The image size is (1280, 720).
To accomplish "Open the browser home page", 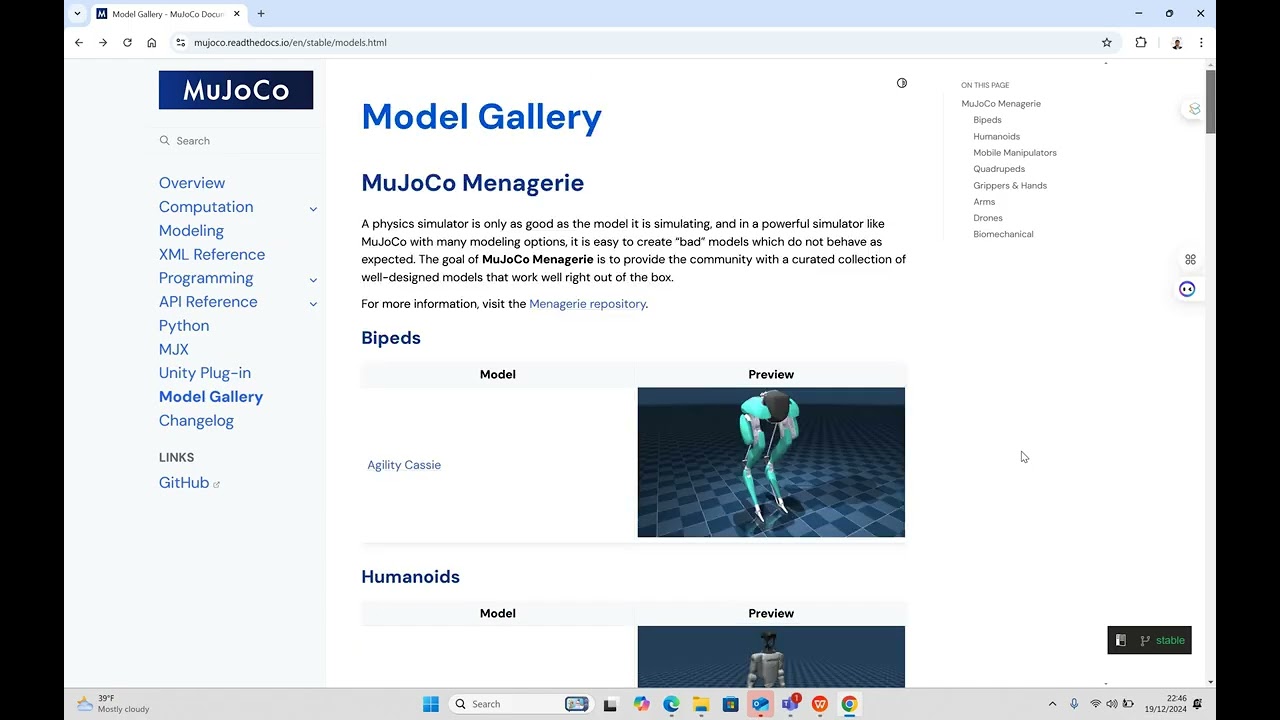I will coord(152,43).
